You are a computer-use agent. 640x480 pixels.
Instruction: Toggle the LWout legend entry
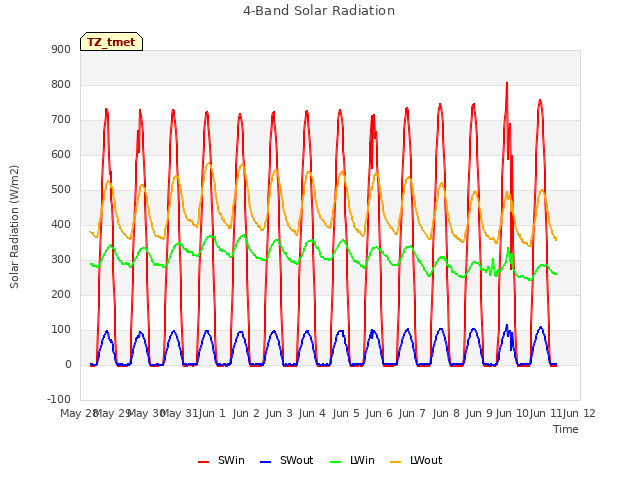tap(416, 460)
